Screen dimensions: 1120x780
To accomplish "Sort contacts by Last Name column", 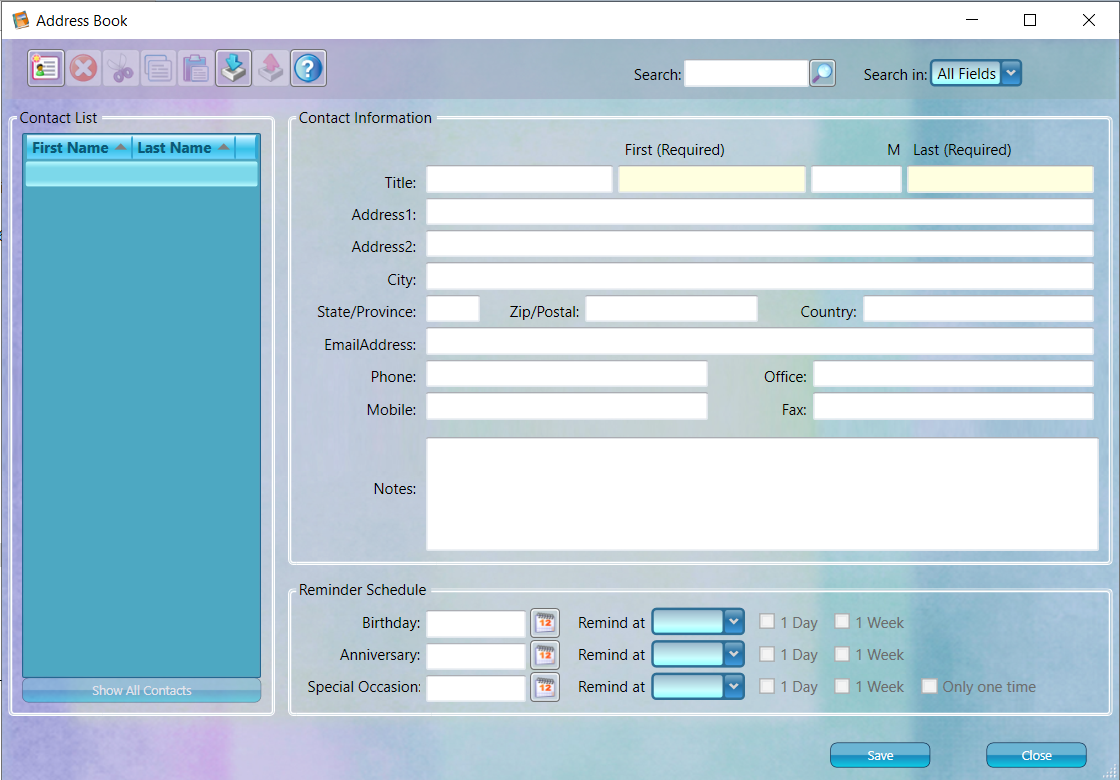I will 184,148.
